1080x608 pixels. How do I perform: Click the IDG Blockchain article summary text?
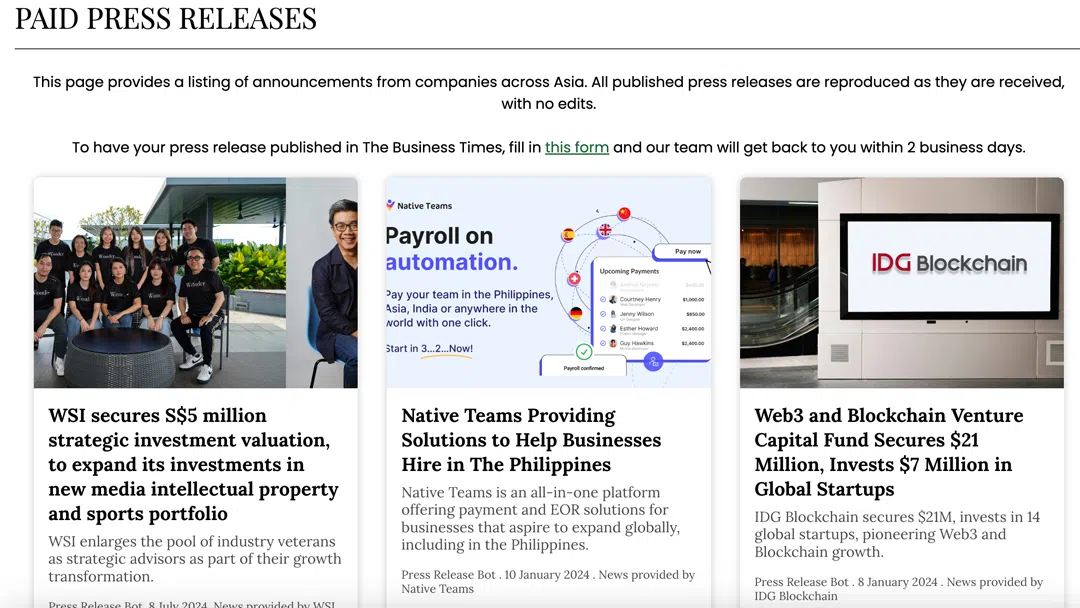coord(897,535)
